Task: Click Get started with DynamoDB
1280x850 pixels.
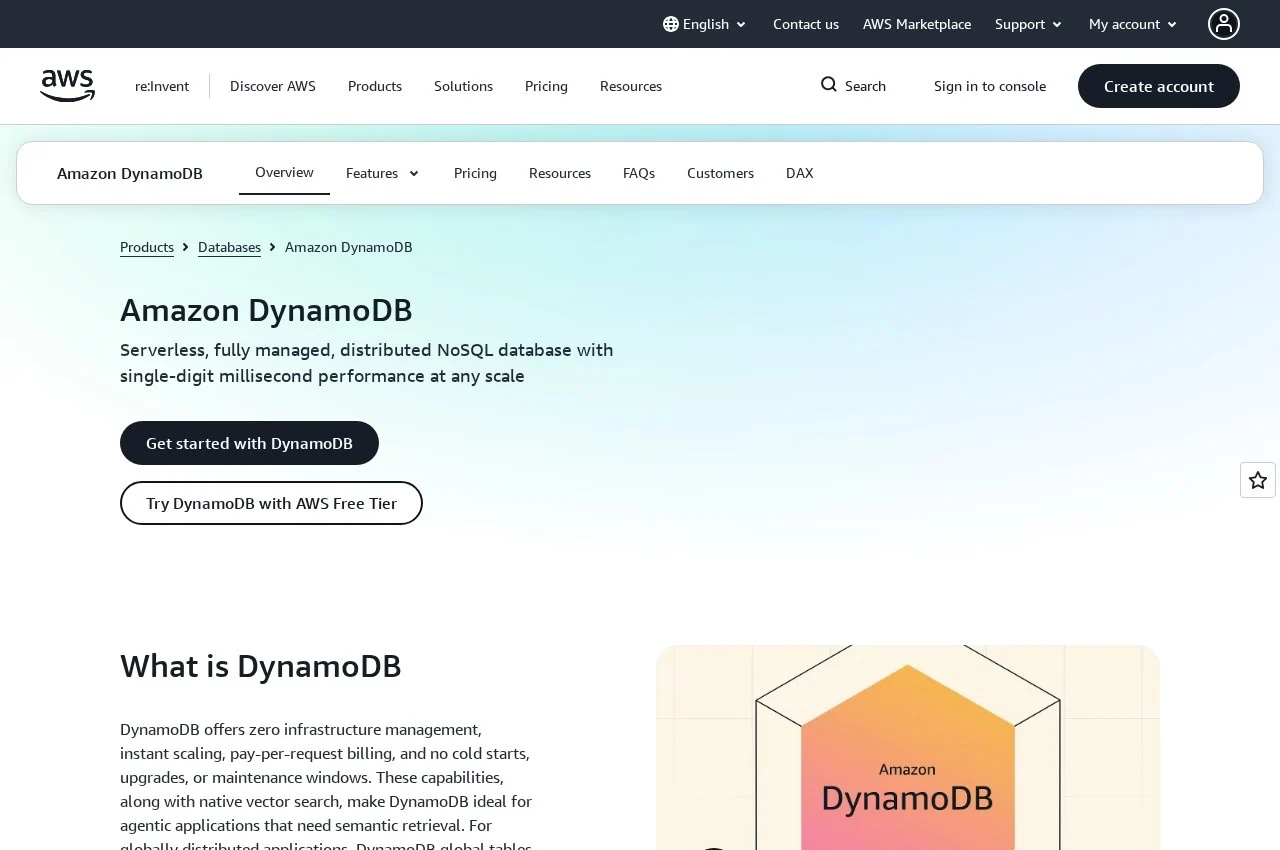Action: point(249,443)
